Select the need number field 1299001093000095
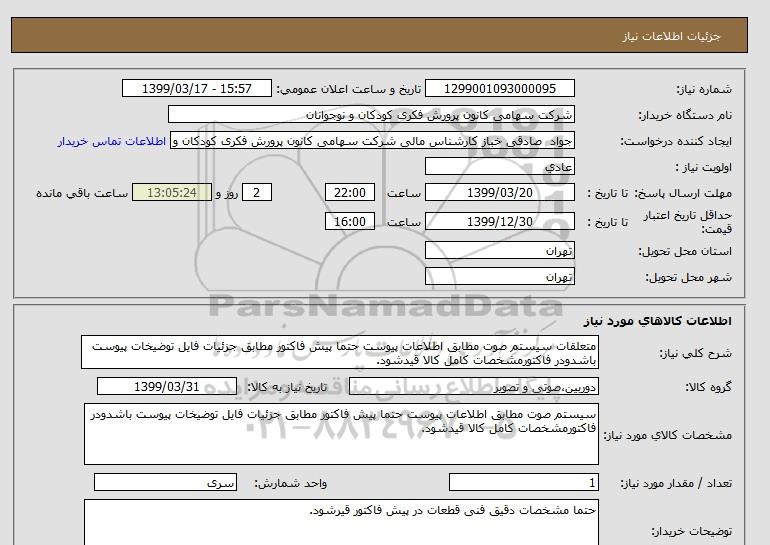Image resolution: width=770 pixels, height=545 pixels. 499,89
